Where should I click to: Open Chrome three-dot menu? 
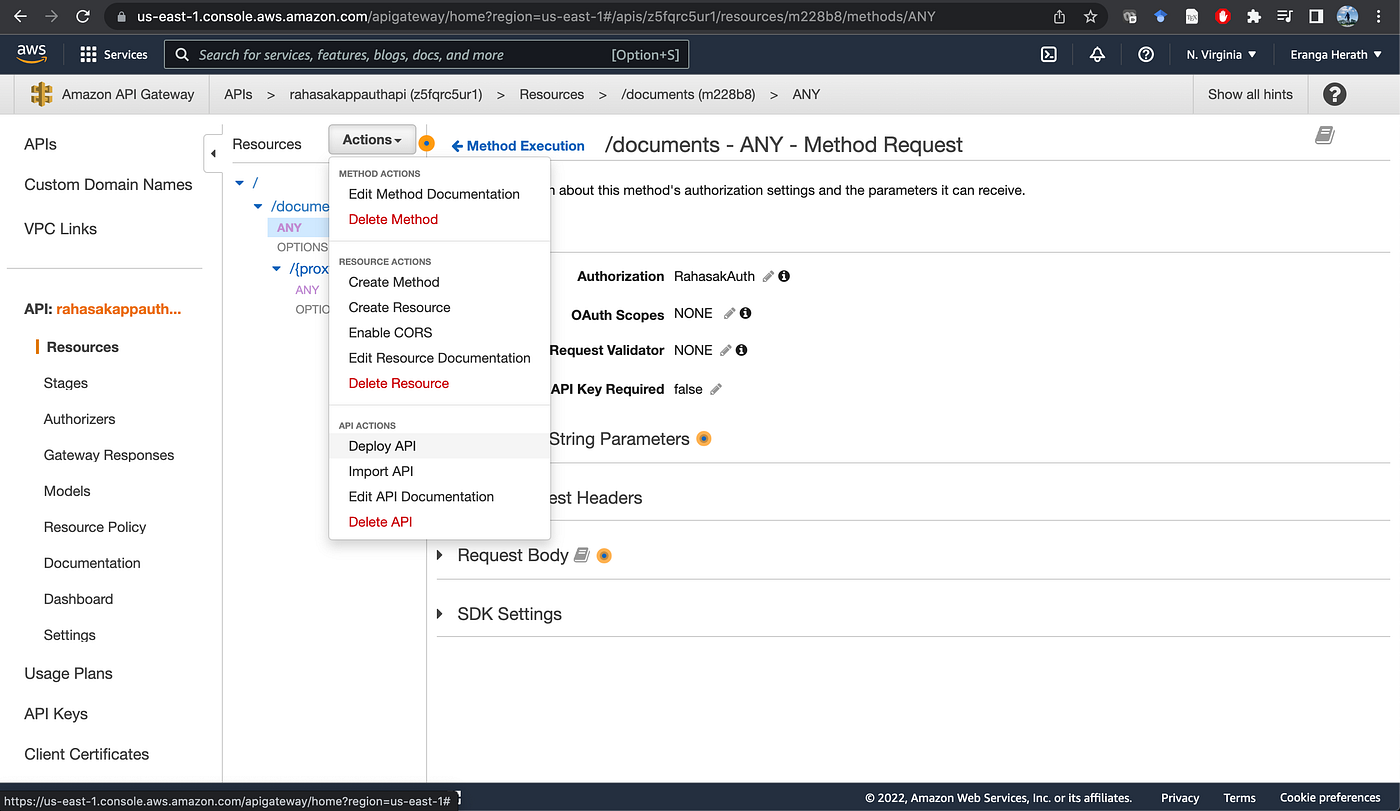1380,17
